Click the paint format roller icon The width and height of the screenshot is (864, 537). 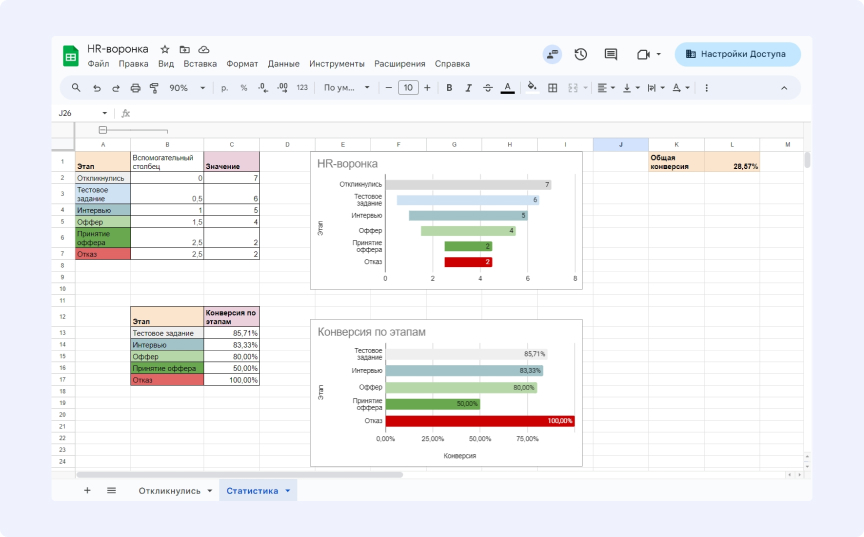click(x=154, y=88)
